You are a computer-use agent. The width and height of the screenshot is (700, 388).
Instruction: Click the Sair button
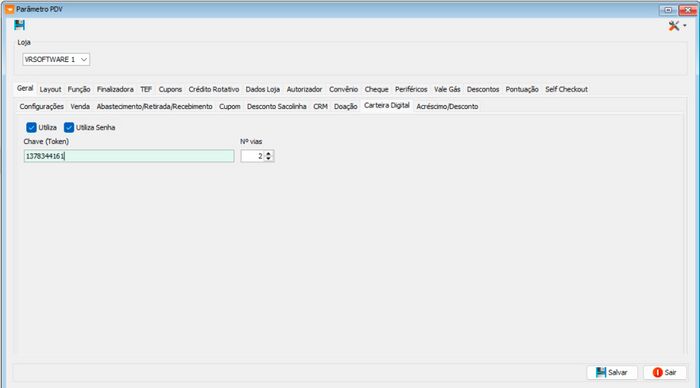point(665,372)
